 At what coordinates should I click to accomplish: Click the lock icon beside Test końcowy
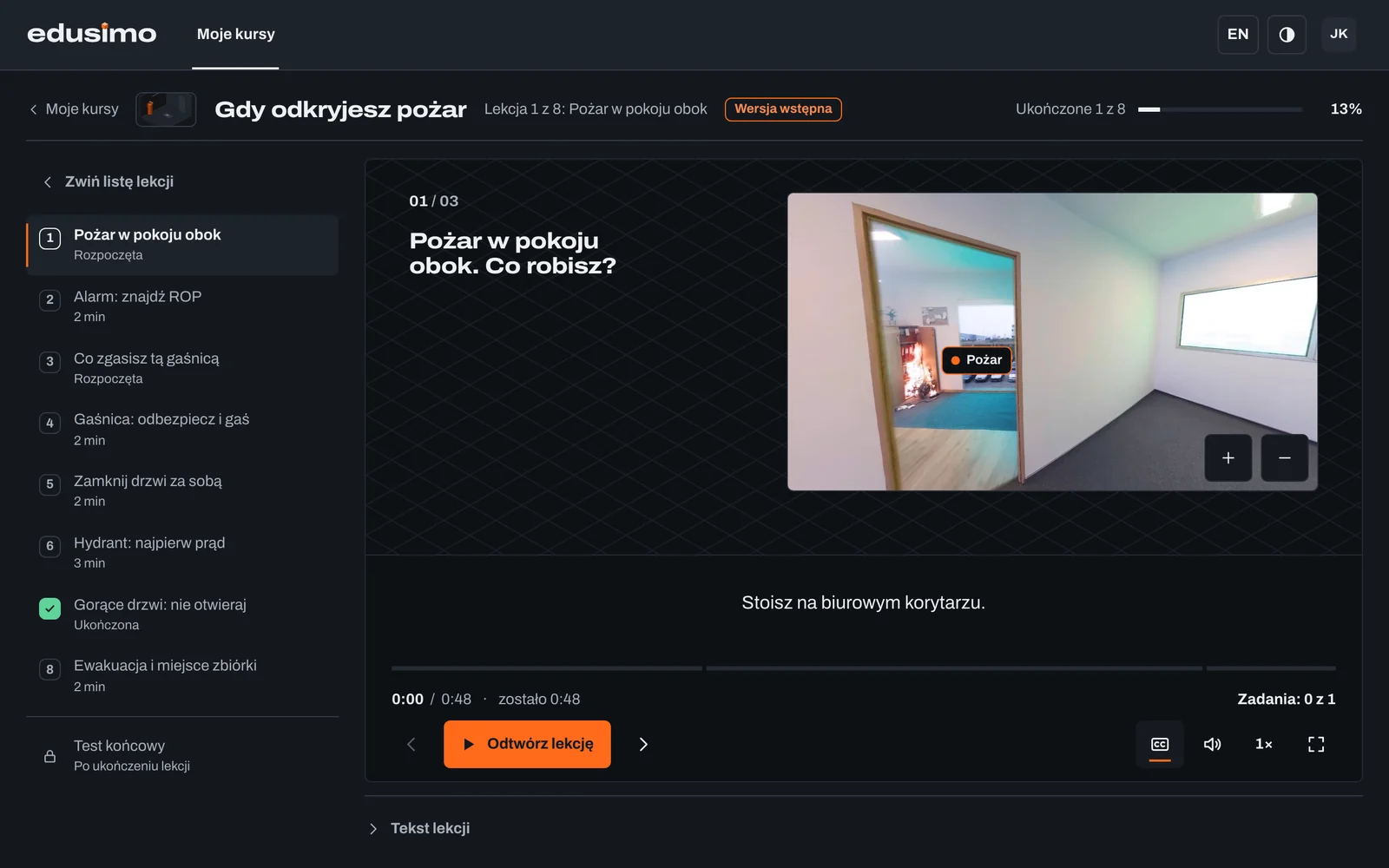(49, 756)
